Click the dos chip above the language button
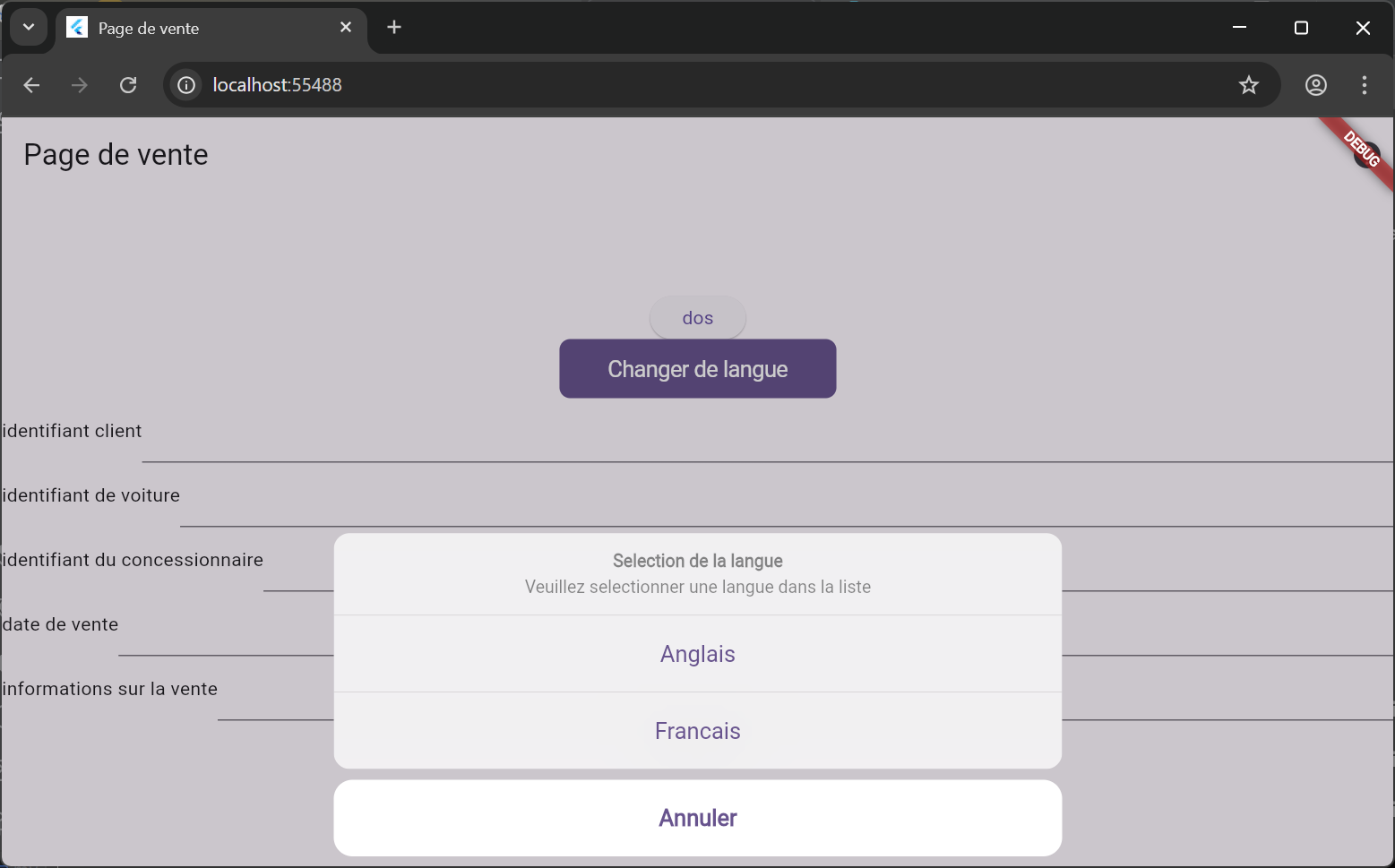 (697, 317)
